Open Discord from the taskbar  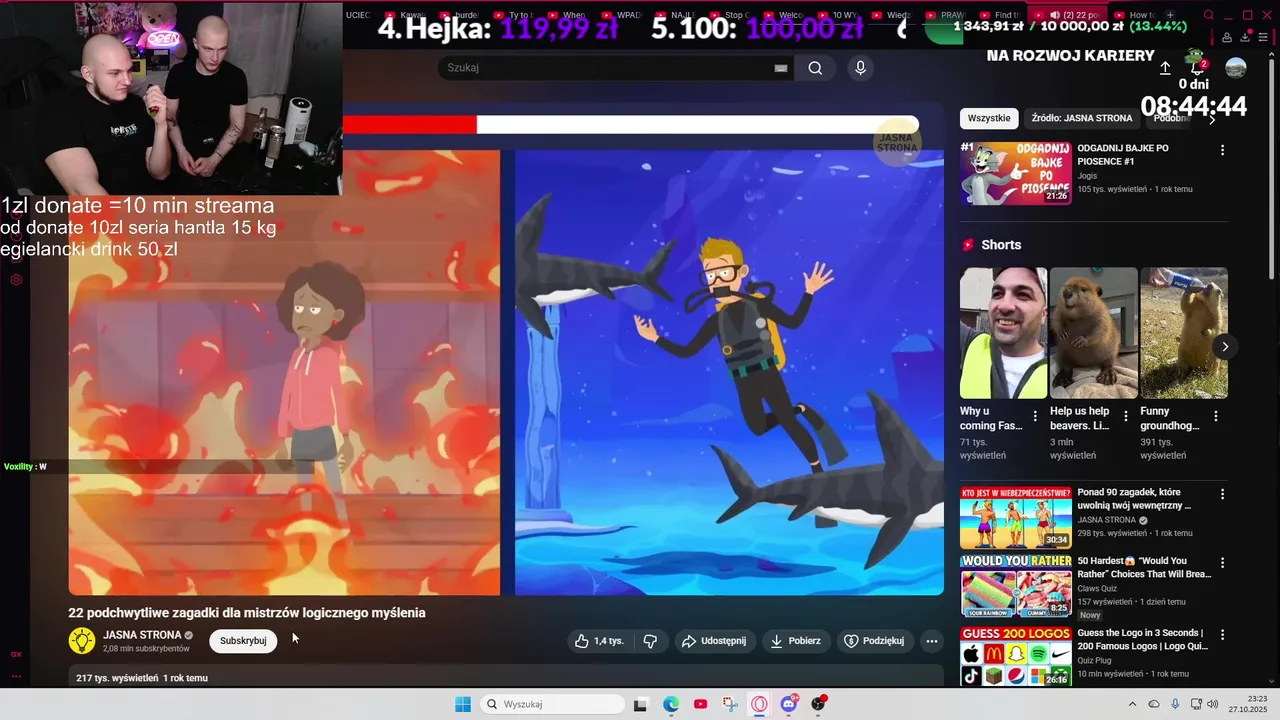point(789,704)
